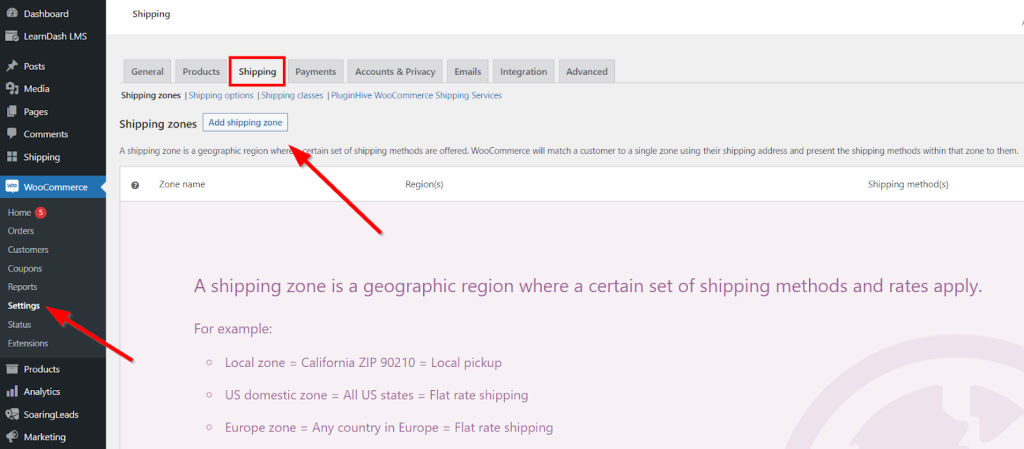Image resolution: width=1024 pixels, height=449 pixels.
Task: Click the Dashboard gauge icon
Action: pos(12,13)
